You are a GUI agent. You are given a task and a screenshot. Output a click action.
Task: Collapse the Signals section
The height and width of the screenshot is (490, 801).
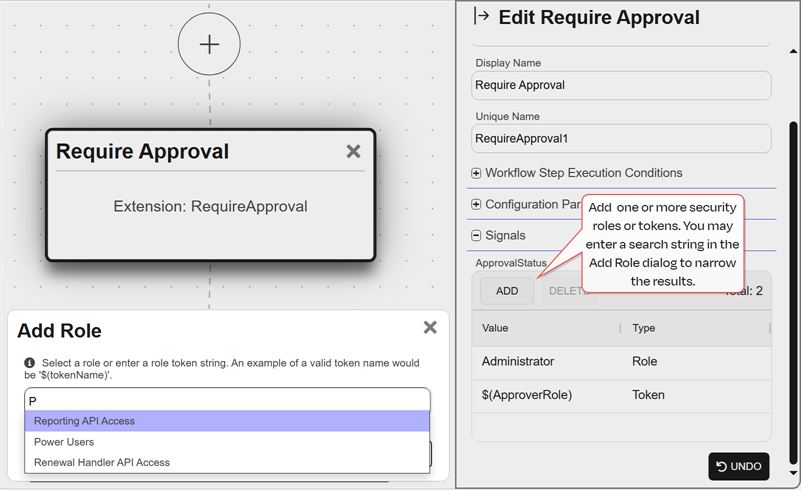(x=476, y=236)
